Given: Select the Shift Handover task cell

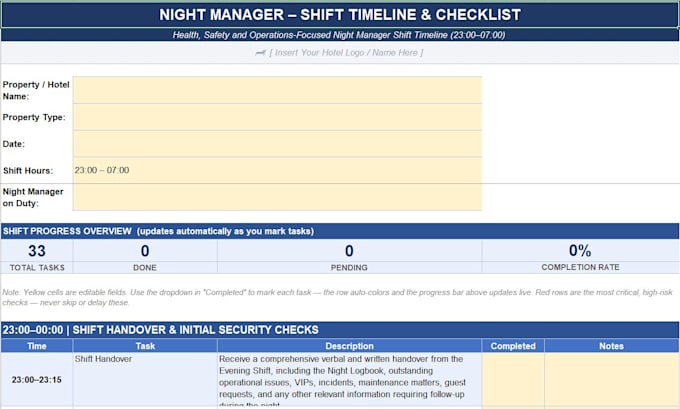Looking at the screenshot, I should [x=145, y=379].
